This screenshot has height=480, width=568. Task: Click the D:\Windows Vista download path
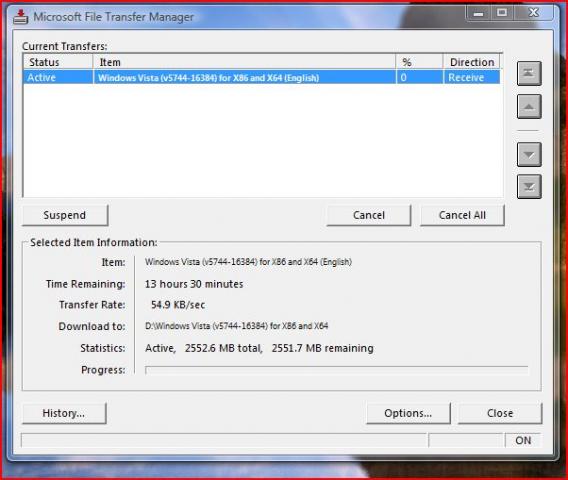237,326
